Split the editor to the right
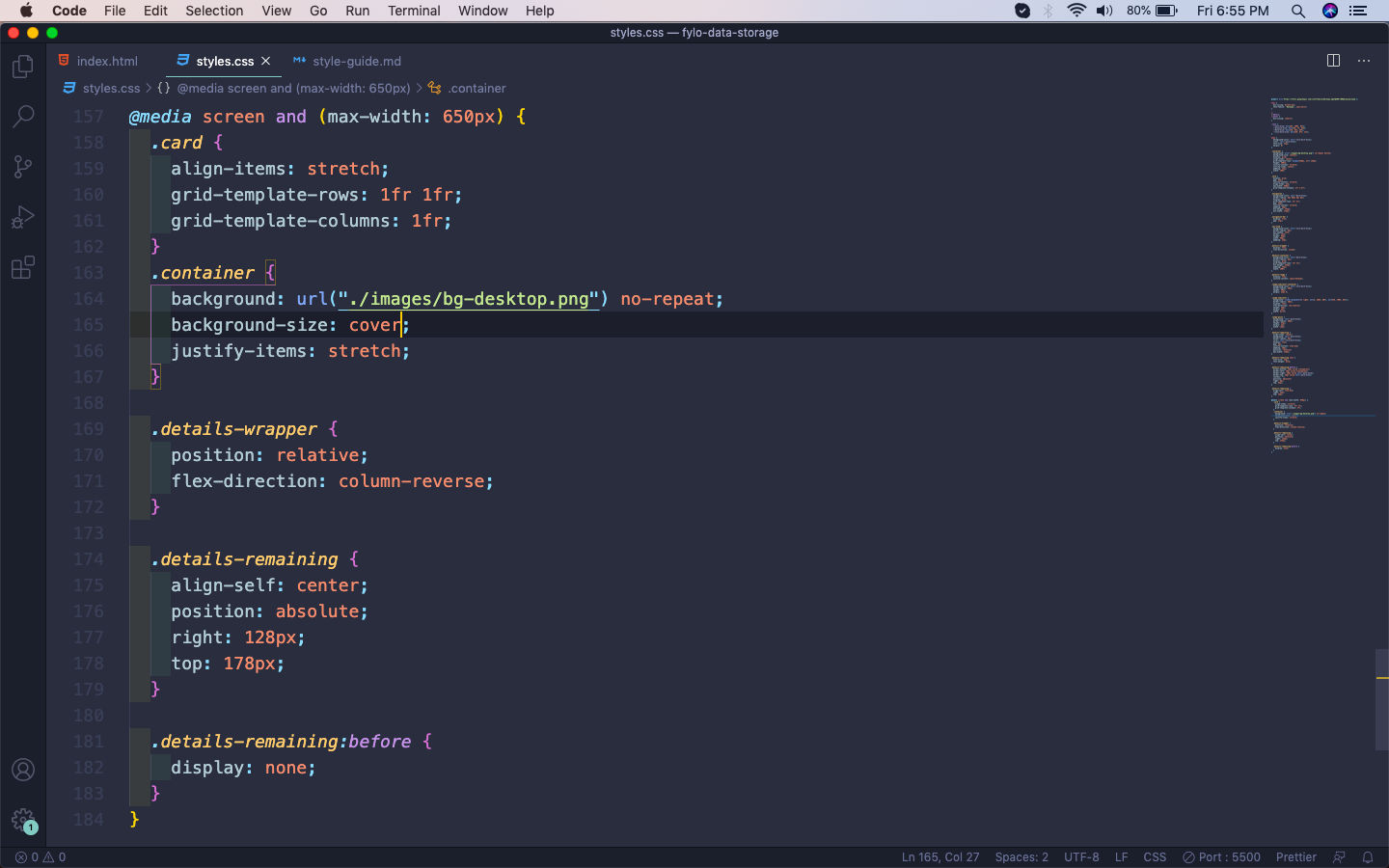Screen dimensions: 1389x868 pyautogui.click(x=1333, y=60)
